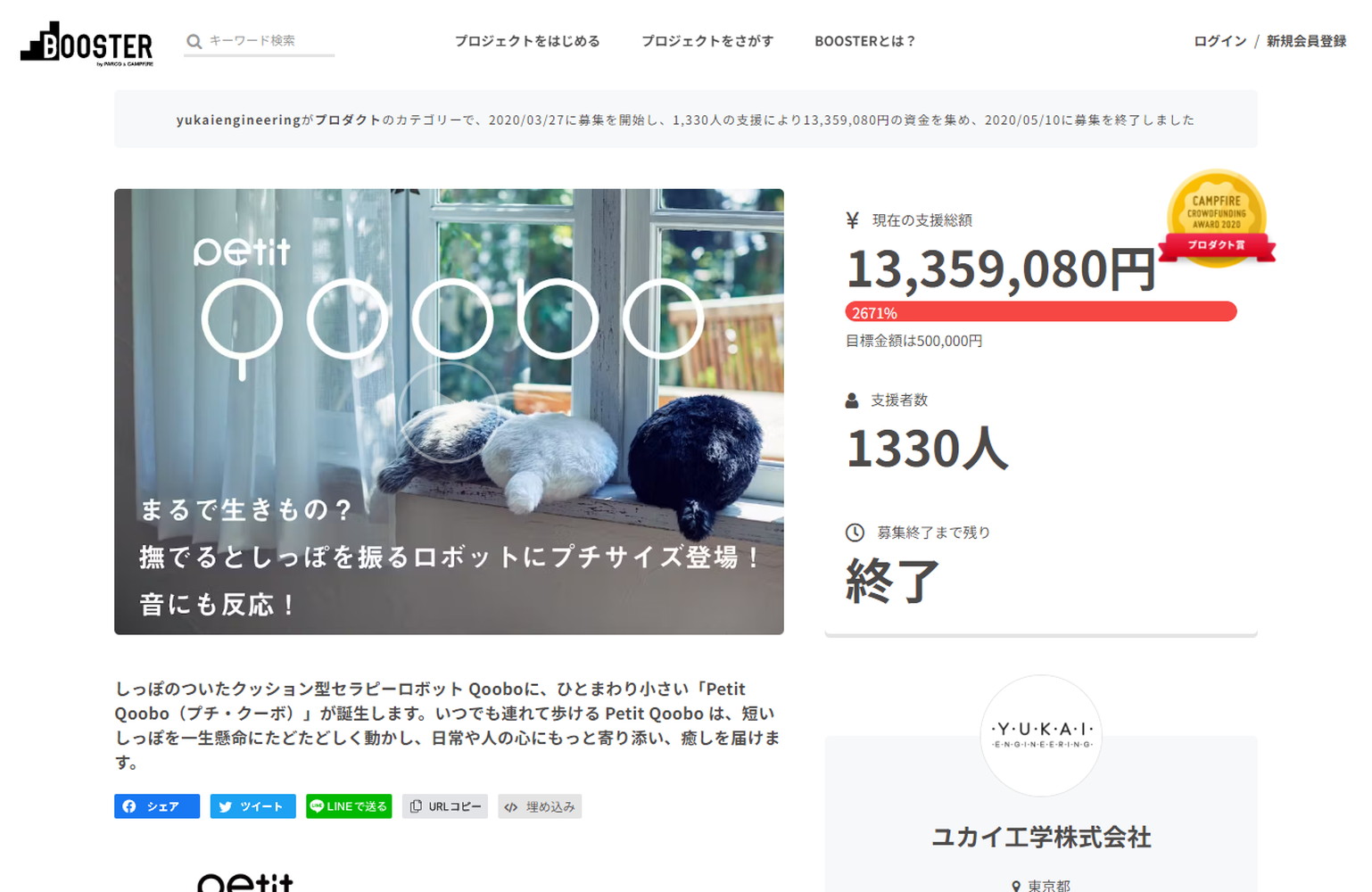Open the ユカイ工学株式会社 company name link
The width and height of the screenshot is (1372, 892).
(x=1041, y=837)
